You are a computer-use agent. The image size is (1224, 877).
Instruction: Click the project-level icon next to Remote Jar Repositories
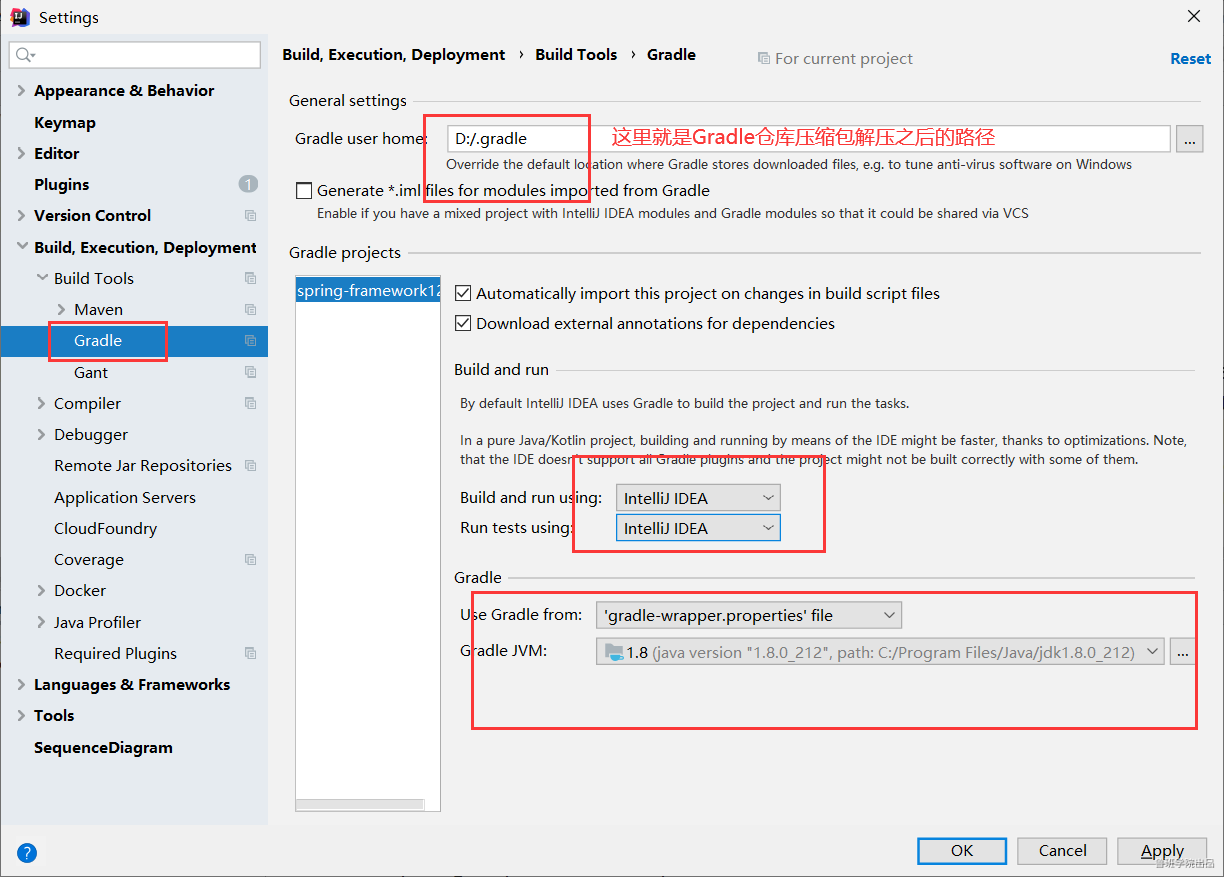pyautogui.click(x=250, y=466)
